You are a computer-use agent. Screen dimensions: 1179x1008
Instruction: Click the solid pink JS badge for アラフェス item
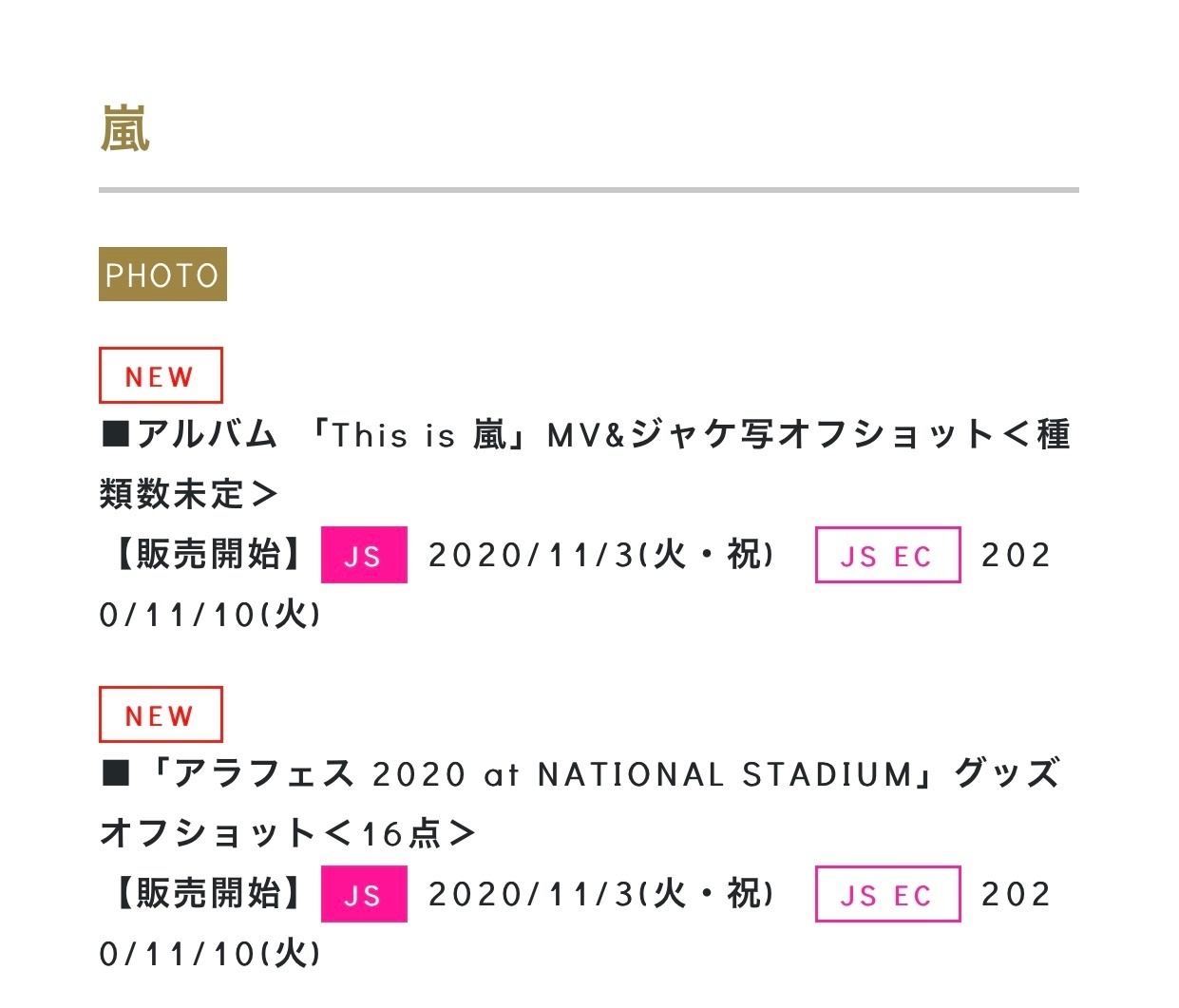[x=364, y=894]
